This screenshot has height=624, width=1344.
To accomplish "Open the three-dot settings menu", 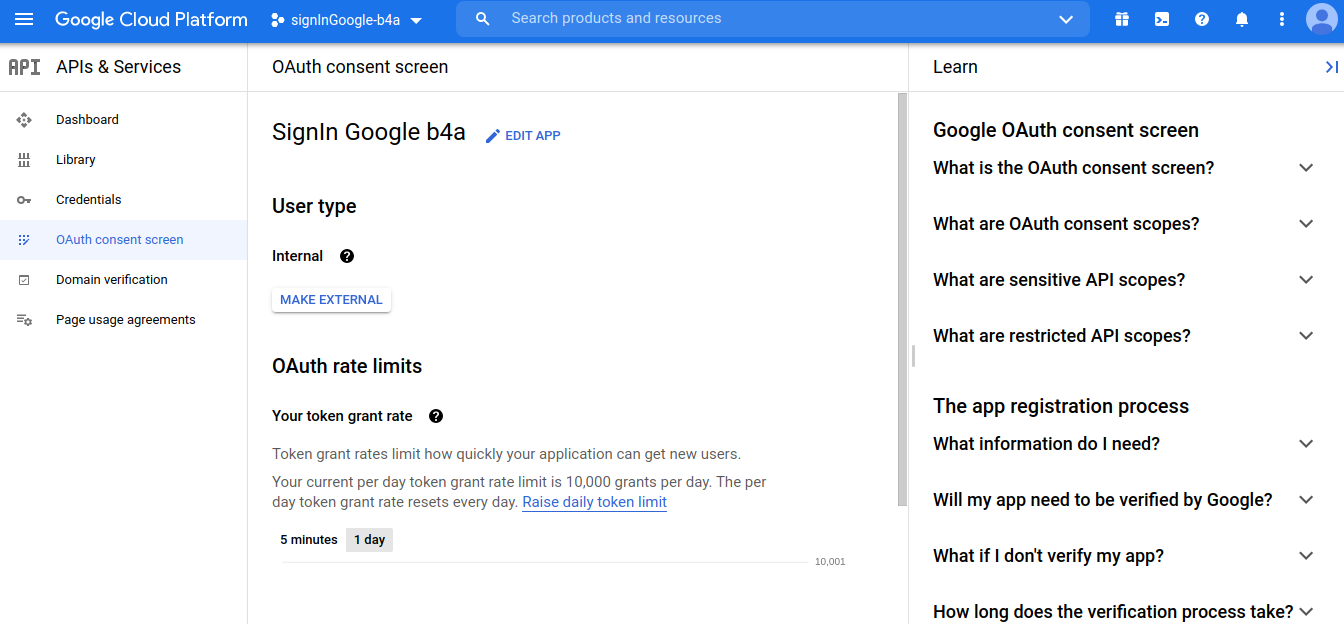I will coord(1282,19).
